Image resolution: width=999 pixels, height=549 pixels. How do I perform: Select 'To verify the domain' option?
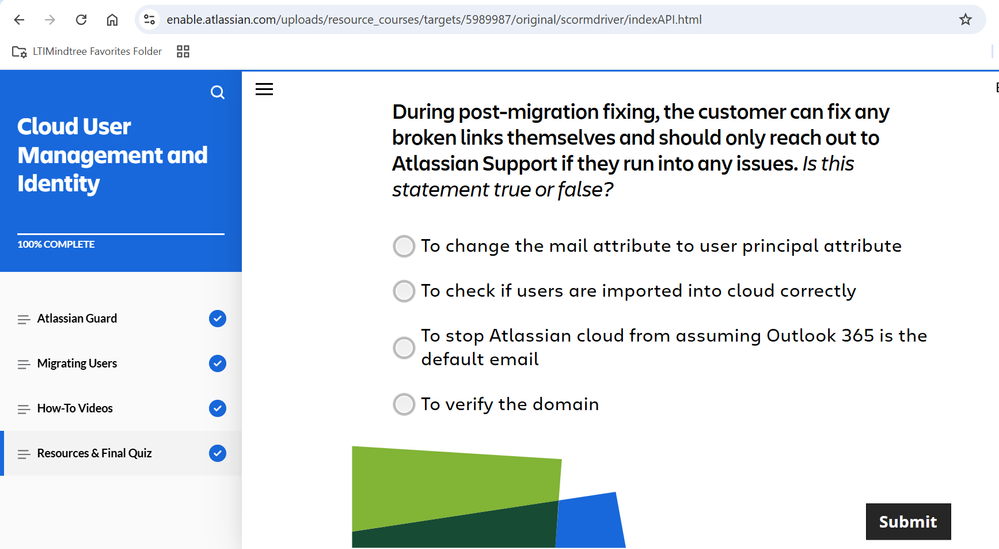tap(404, 404)
